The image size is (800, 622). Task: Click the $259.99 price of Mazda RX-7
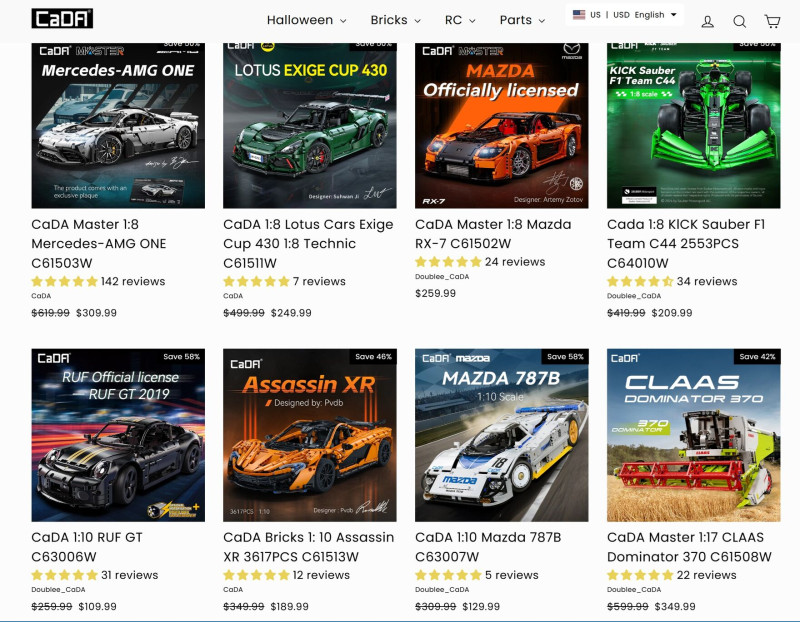pos(435,293)
